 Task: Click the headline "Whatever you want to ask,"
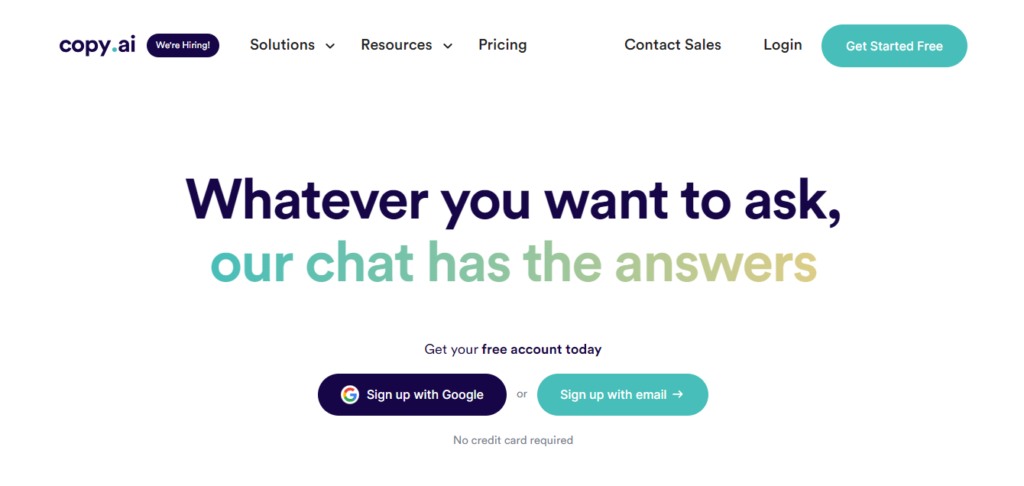tap(513, 199)
